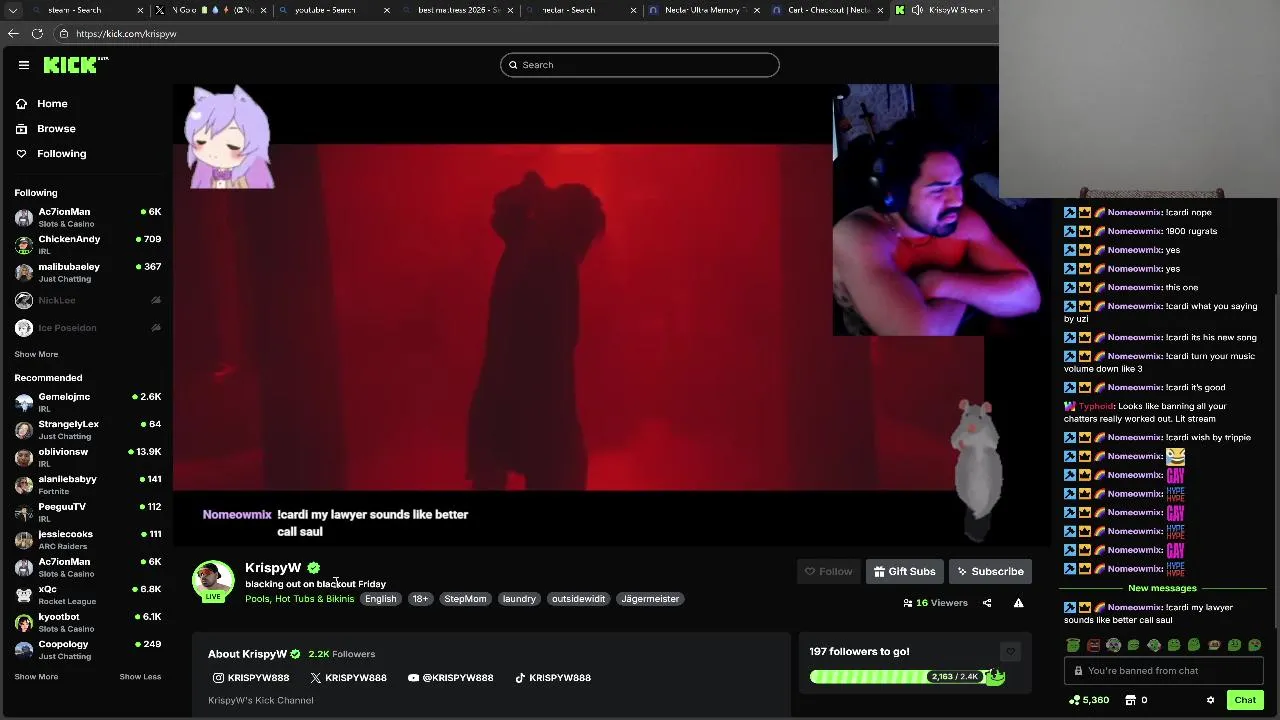Click the green Chat send button
This screenshot has width=1280, height=720.
[1245, 700]
